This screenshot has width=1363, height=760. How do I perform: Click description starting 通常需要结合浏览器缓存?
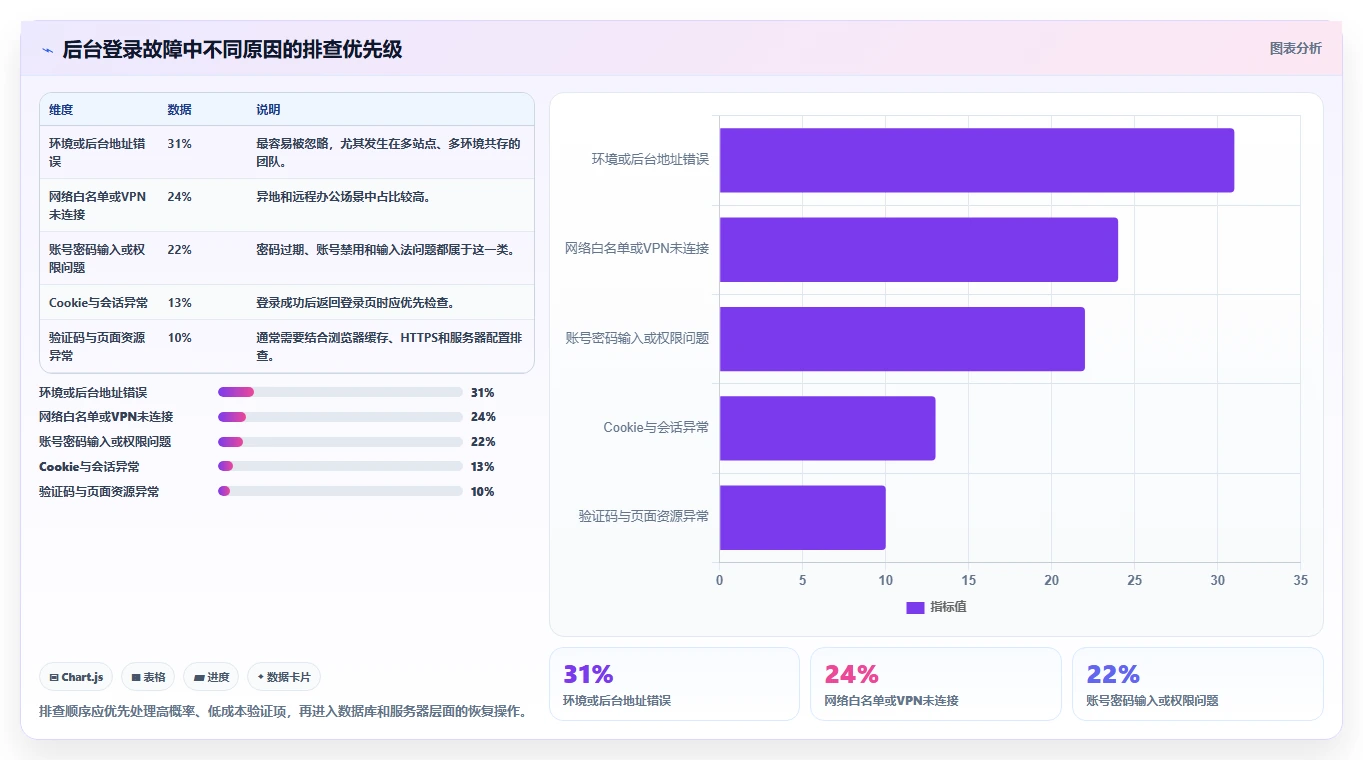(x=390, y=346)
